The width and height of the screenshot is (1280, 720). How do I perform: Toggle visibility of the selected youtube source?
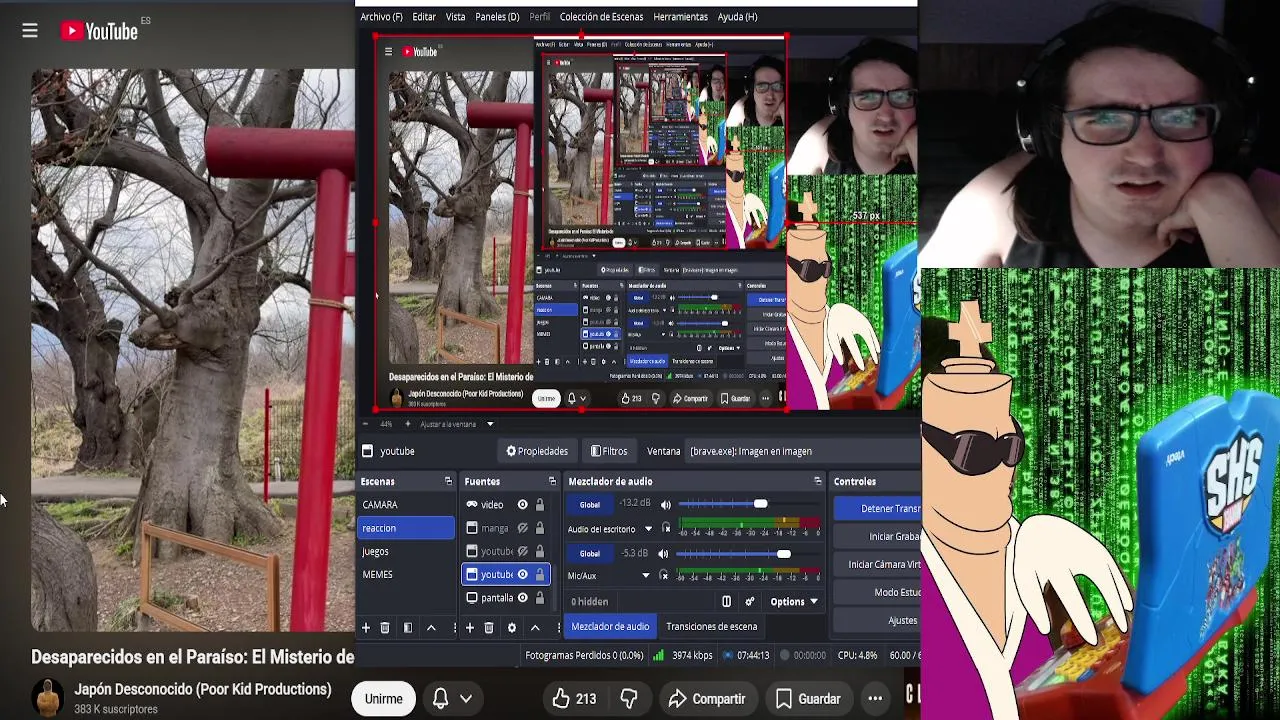[522, 575]
